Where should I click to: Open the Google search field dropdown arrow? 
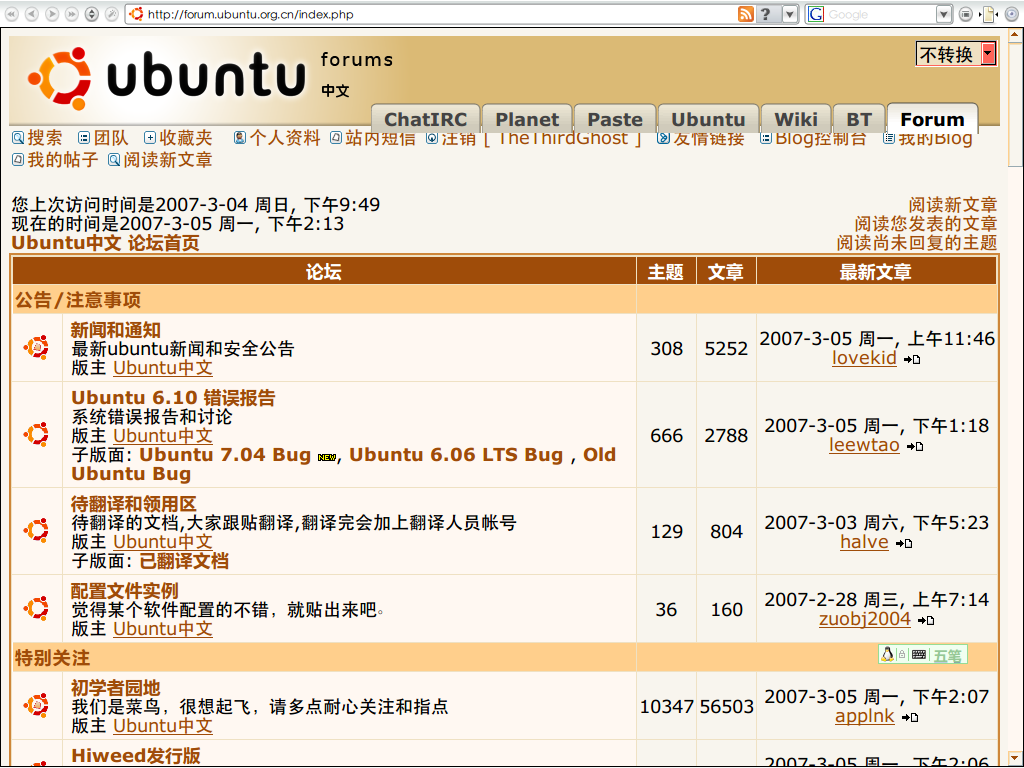[944, 14]
